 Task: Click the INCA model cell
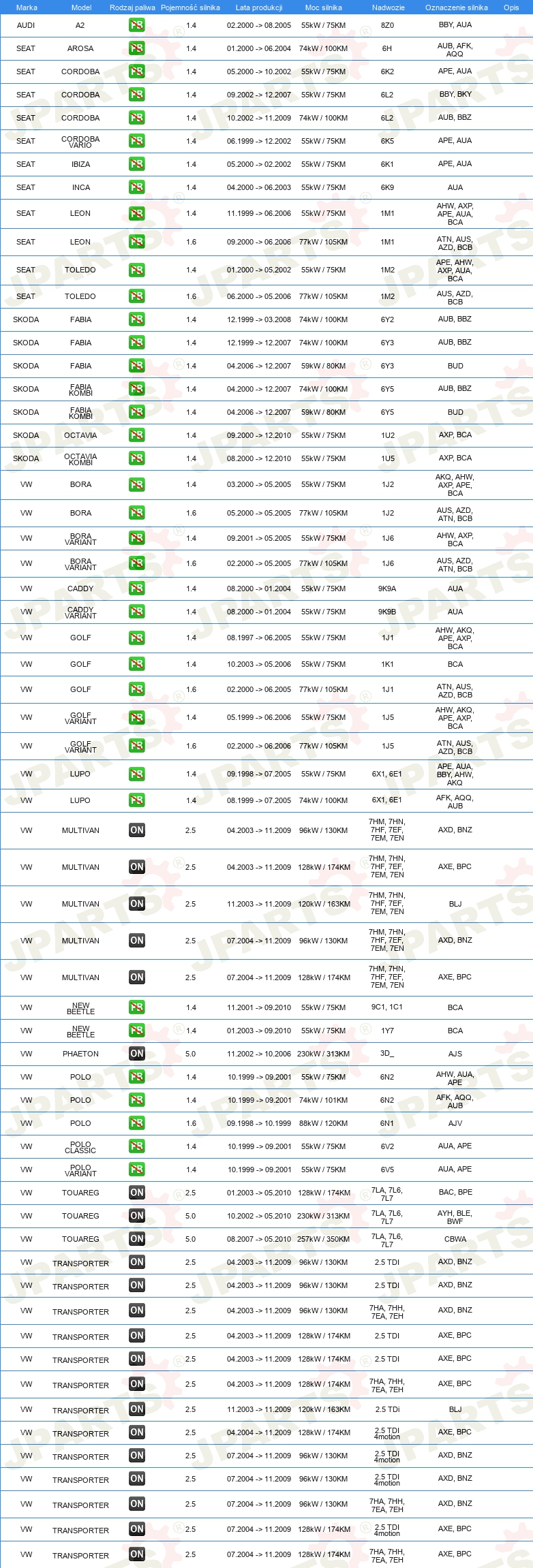point(81,187)
